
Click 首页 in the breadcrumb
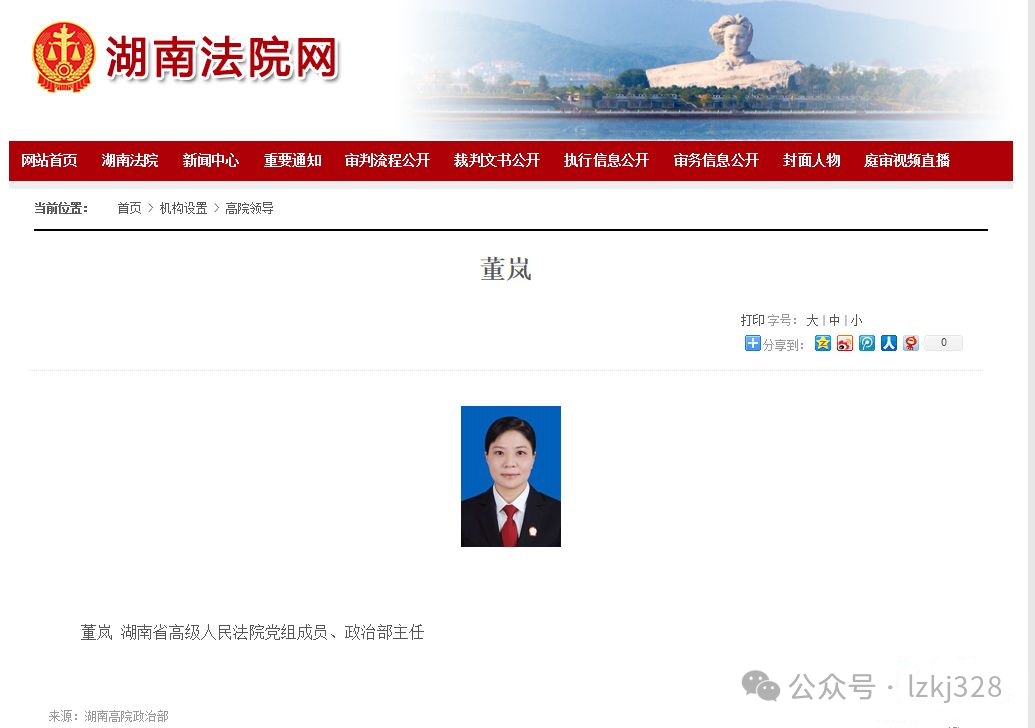(x=129, y=209)
